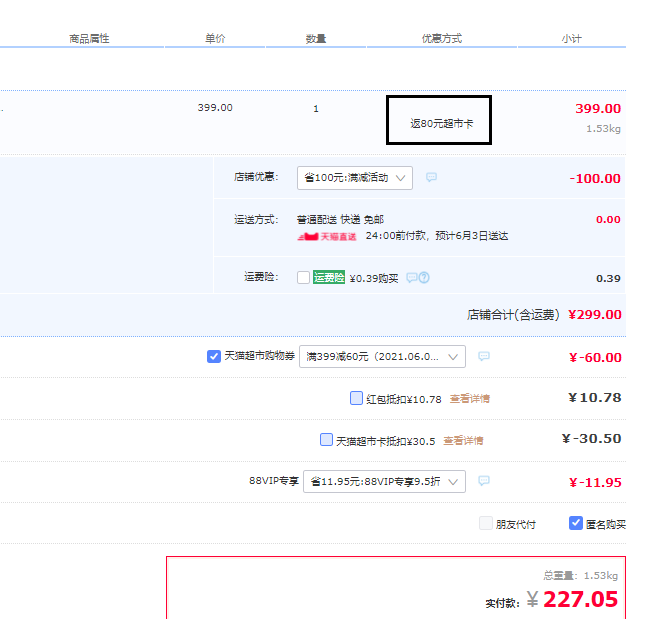Click the unit price 399.00 value

pos(215,108)
